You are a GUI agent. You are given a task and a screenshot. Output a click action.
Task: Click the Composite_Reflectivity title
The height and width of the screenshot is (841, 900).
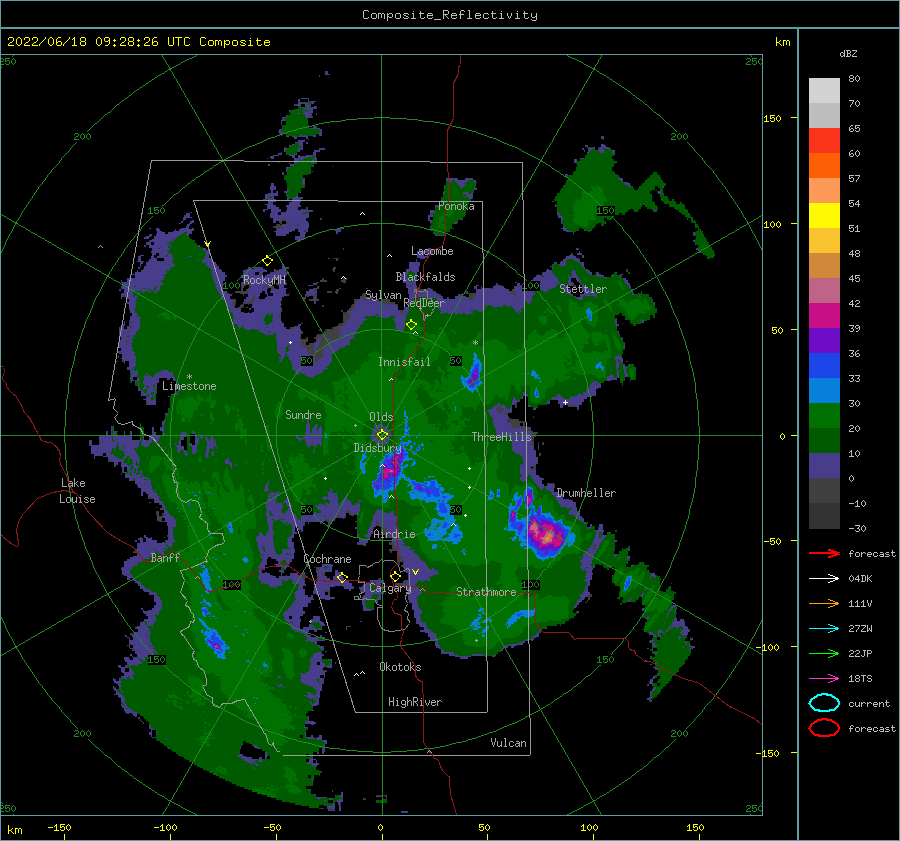[x=450, y=15]
